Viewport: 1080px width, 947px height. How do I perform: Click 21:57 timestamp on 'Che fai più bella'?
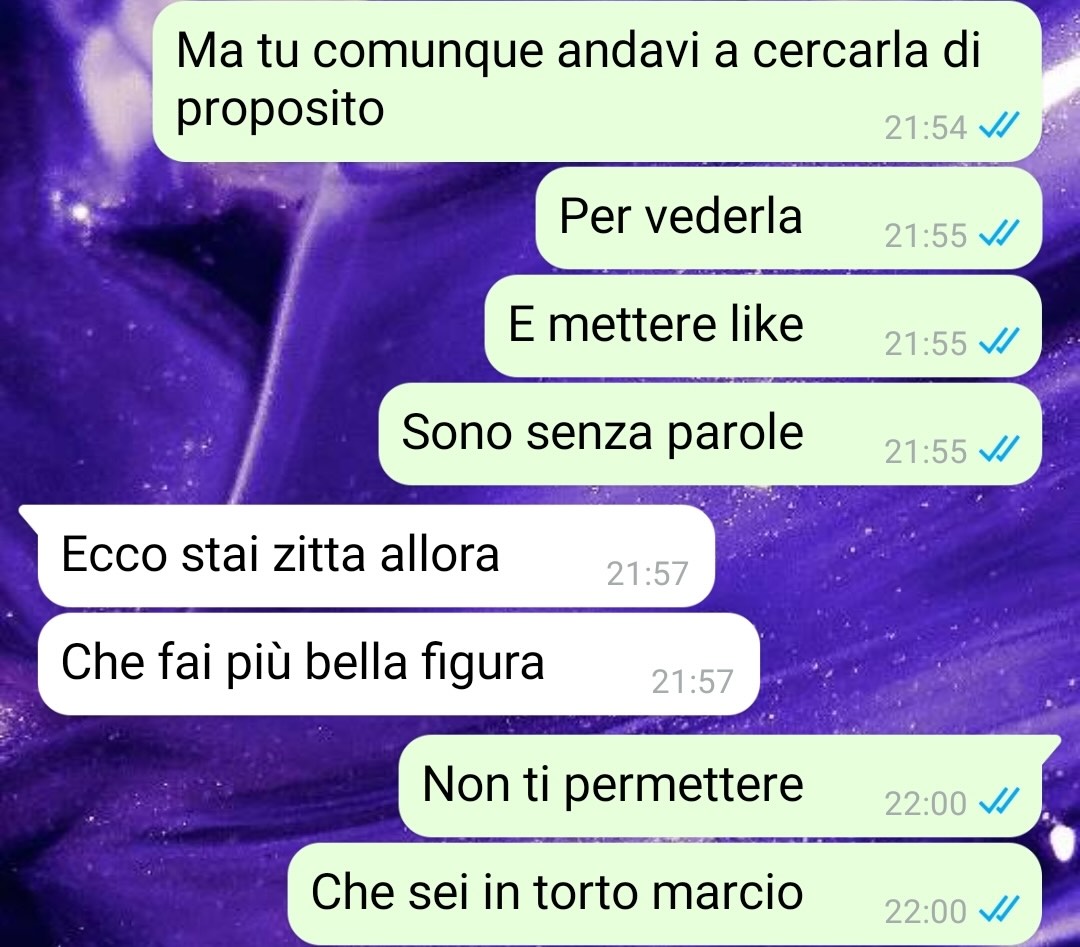[x=692, y=682]
